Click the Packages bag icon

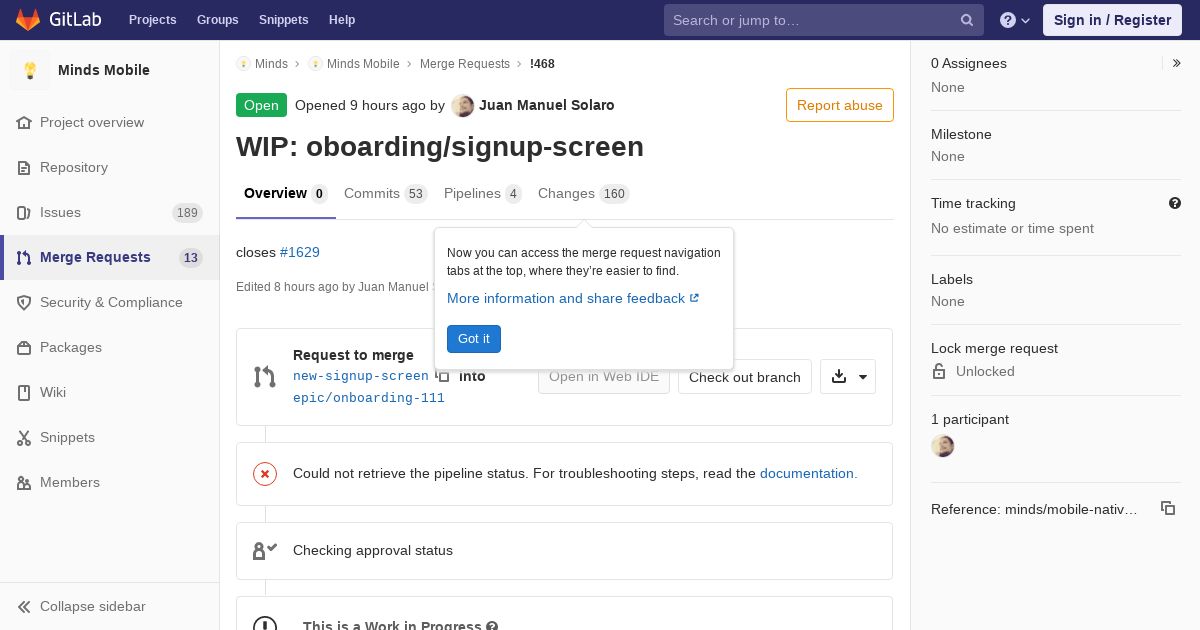click(24, 348)
